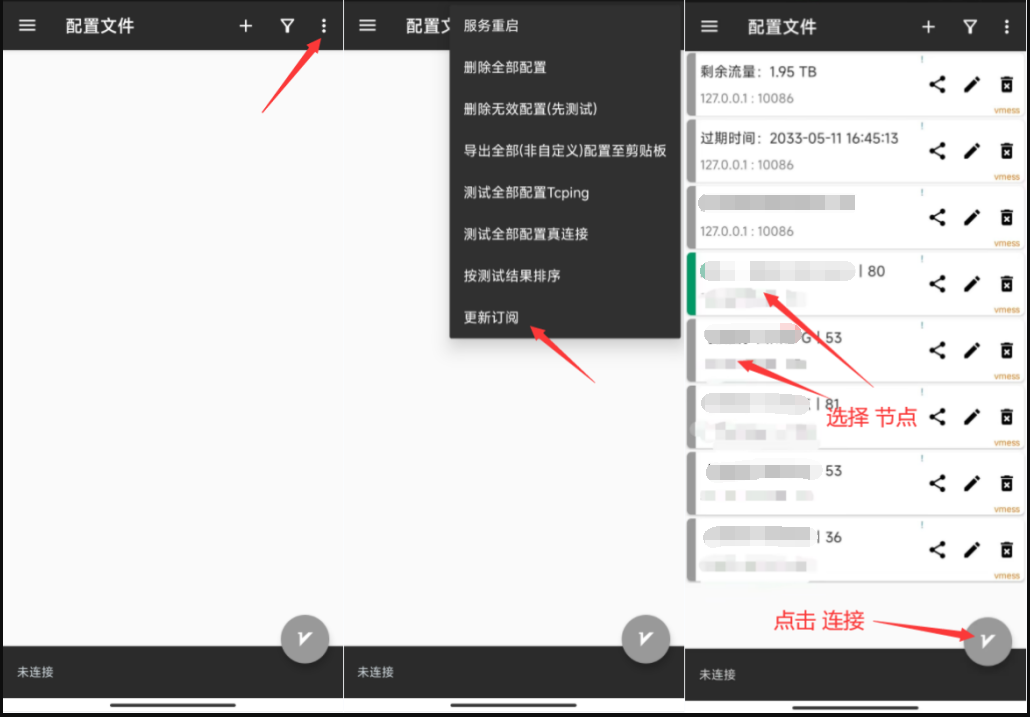Toggle the V connect button in leftmost screen
Screen dimensions: 1030x717
click(304, 638)
